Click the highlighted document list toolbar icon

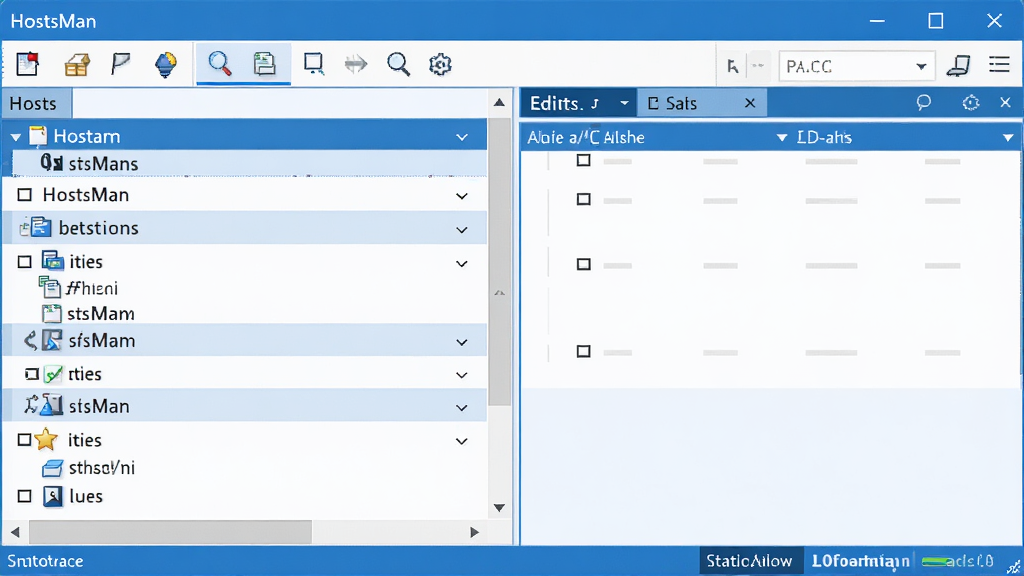[x=264, y=64]
